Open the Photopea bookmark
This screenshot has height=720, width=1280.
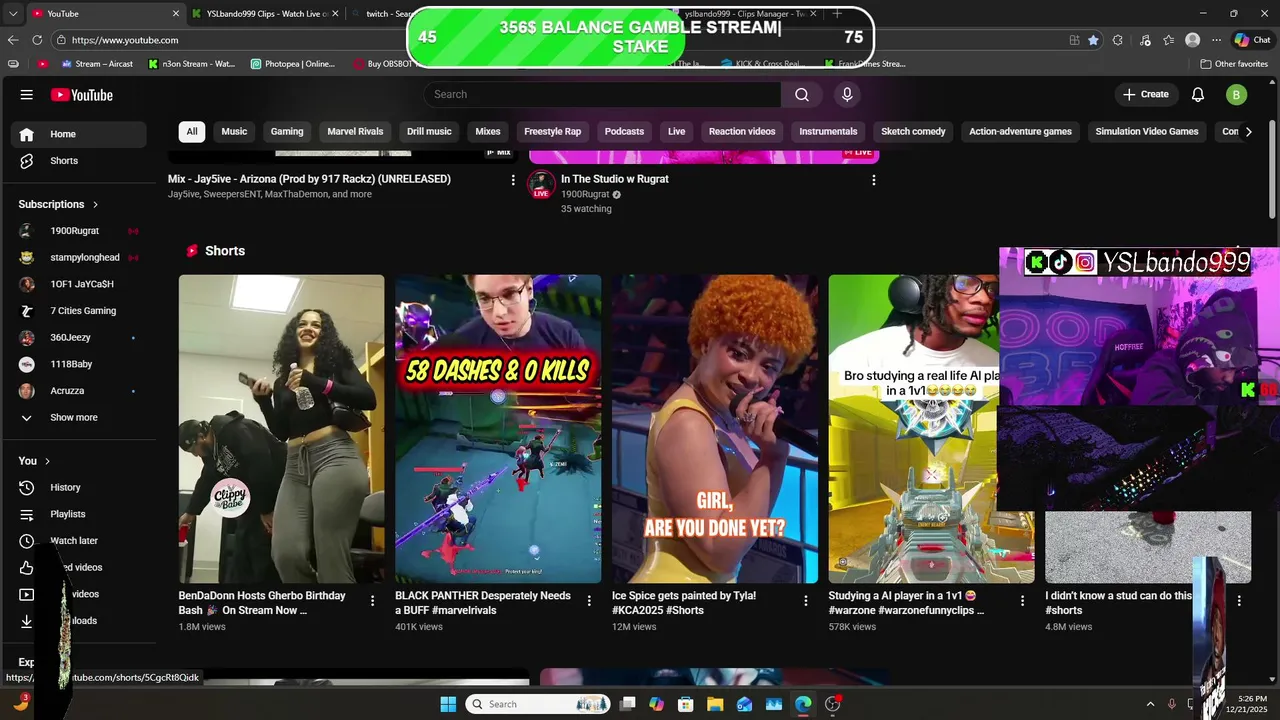coord(293,64)
